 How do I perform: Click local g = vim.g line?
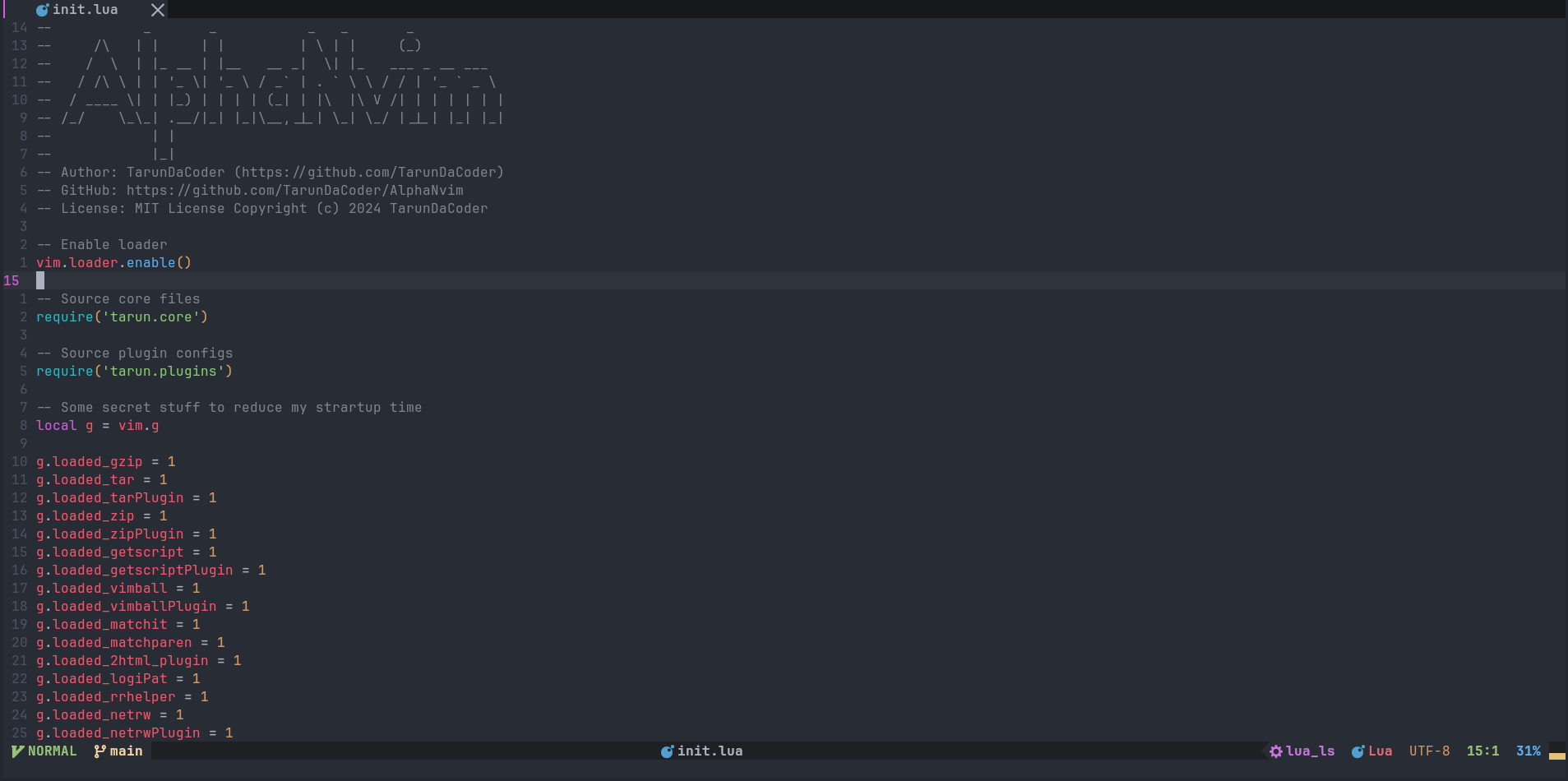(98, 426)
